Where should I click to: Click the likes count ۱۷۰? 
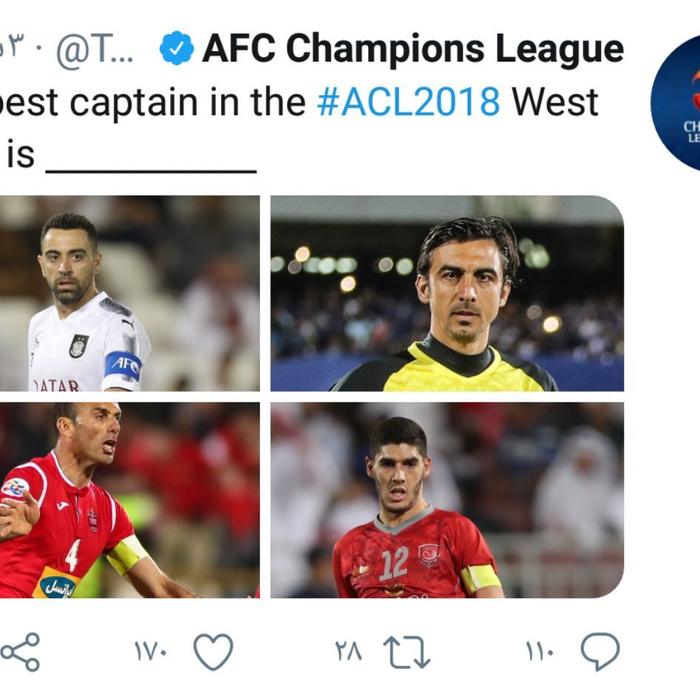[x=151, y=652]
